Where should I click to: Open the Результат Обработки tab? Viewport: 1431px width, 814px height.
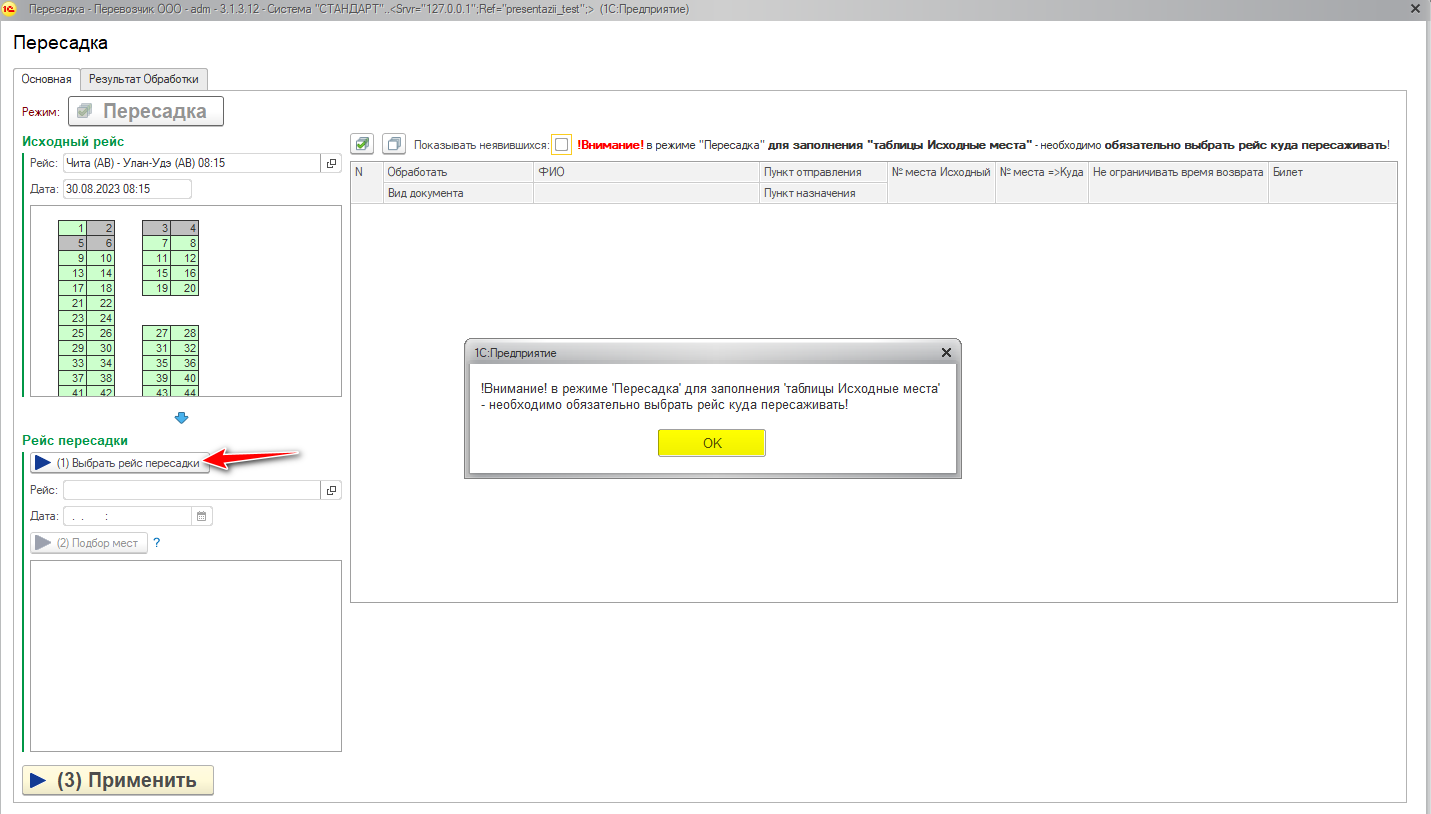pos(144,79)
